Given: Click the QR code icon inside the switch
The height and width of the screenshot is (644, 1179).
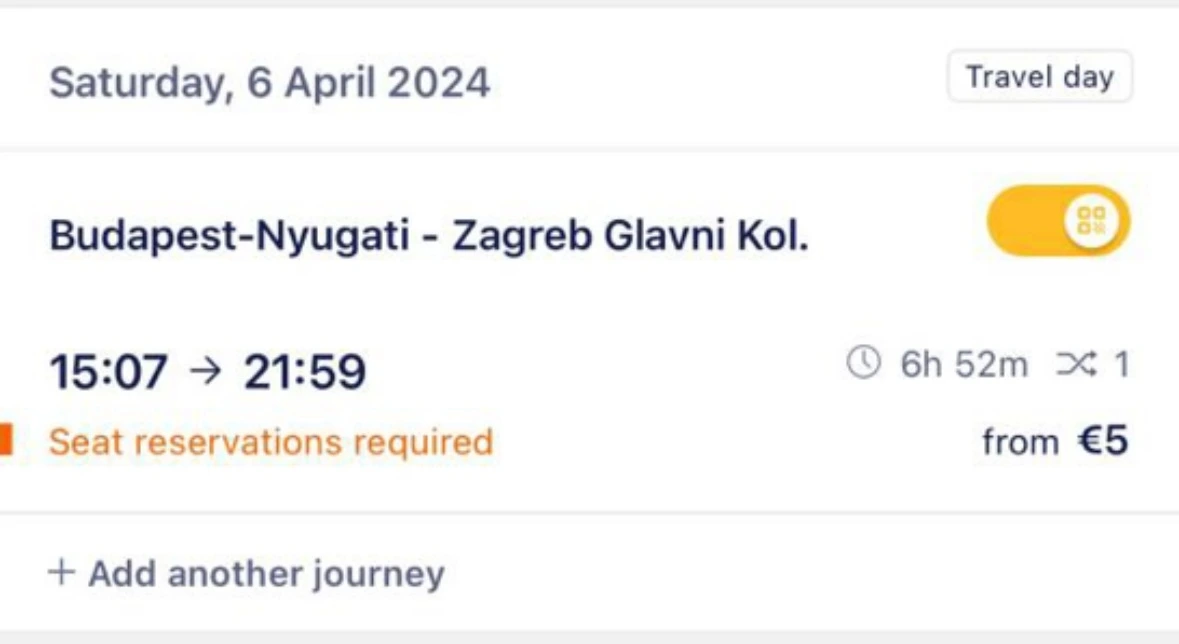Looking at the screenshot, I should (1090, 221).
